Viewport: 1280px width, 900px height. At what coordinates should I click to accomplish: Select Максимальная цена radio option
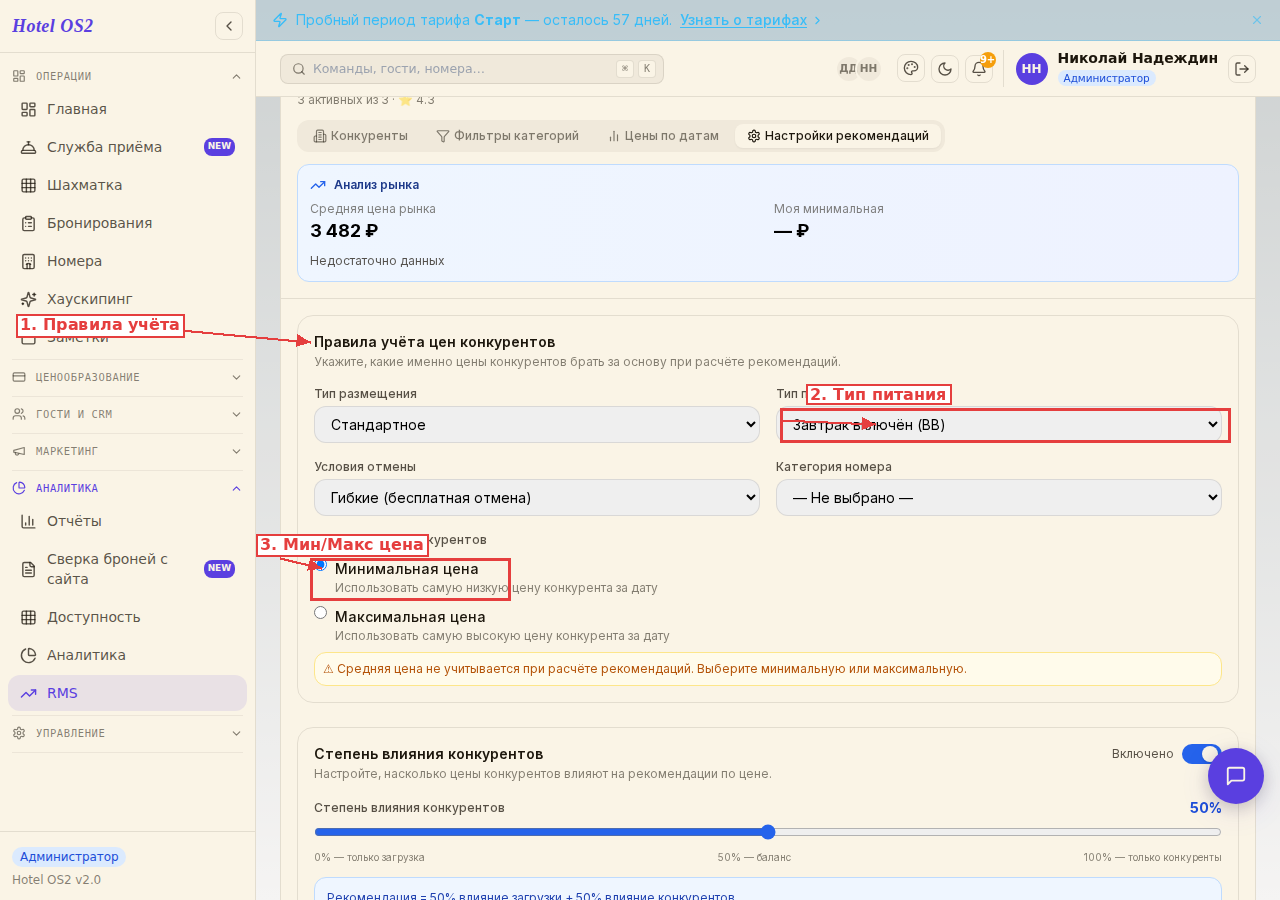coord(320,612)
